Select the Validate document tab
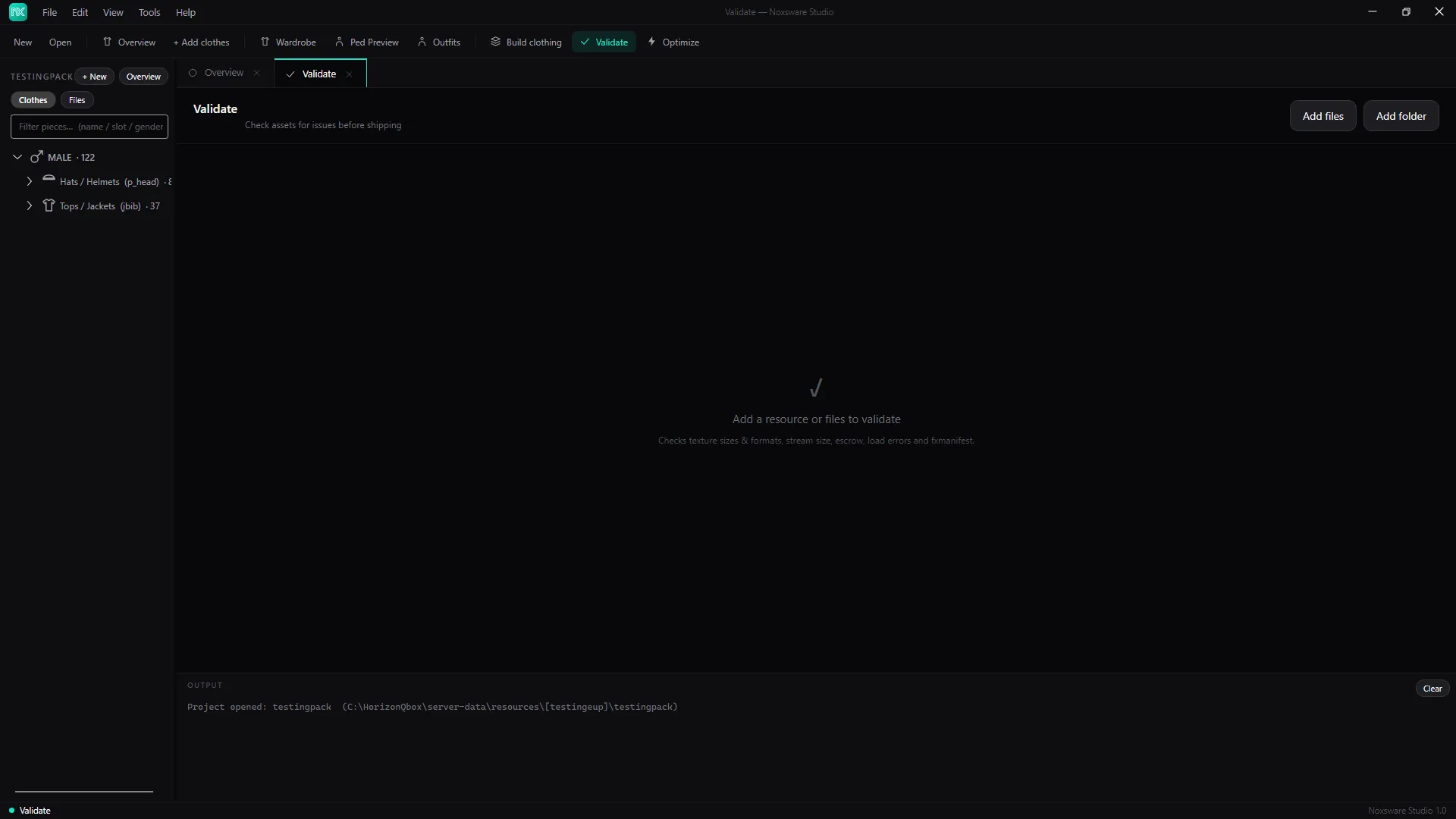The height and width of the screenshot is (819, 1456). click(x=318, y=74)
